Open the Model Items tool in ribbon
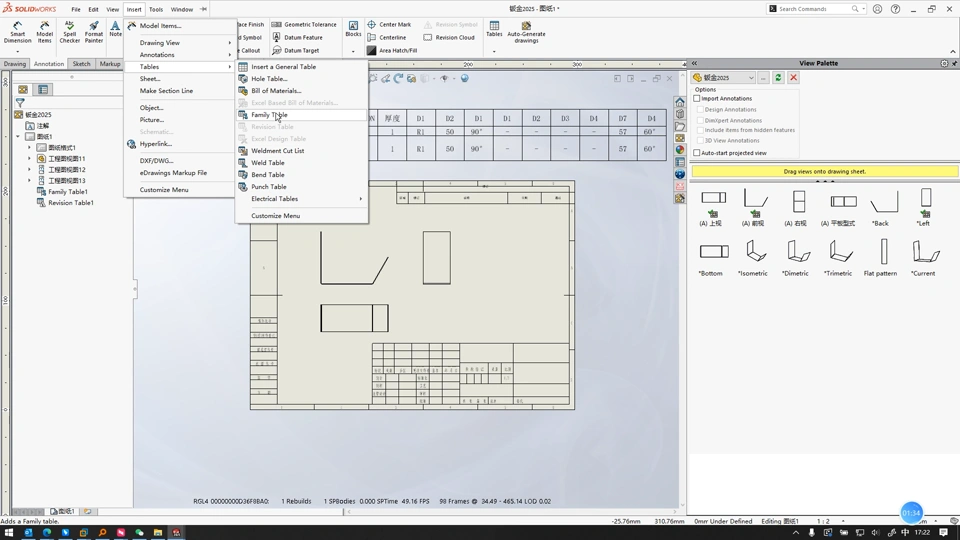The height and width of the screenshot is (540, 960). [x=44, y=32]
